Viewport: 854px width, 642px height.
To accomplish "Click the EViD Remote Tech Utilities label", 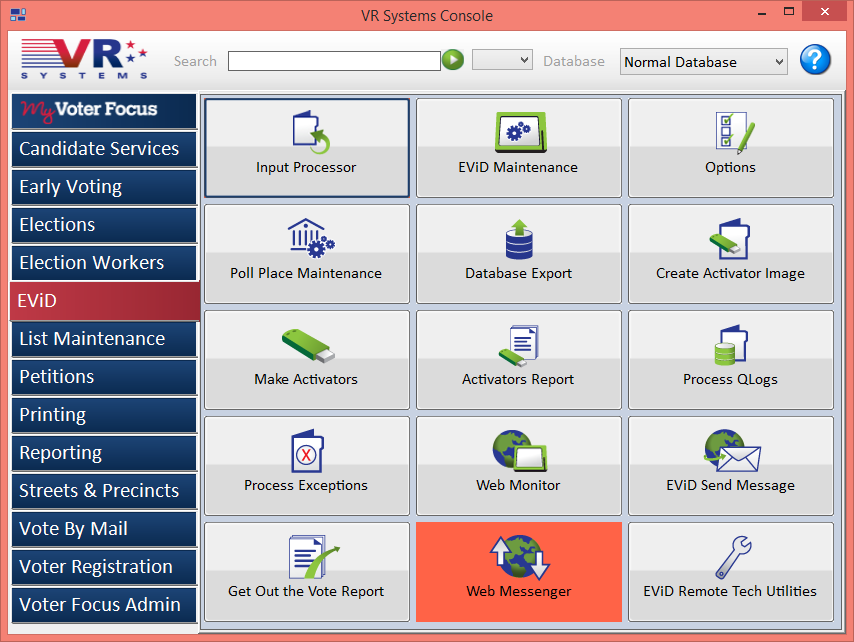I will pos(730,591).
